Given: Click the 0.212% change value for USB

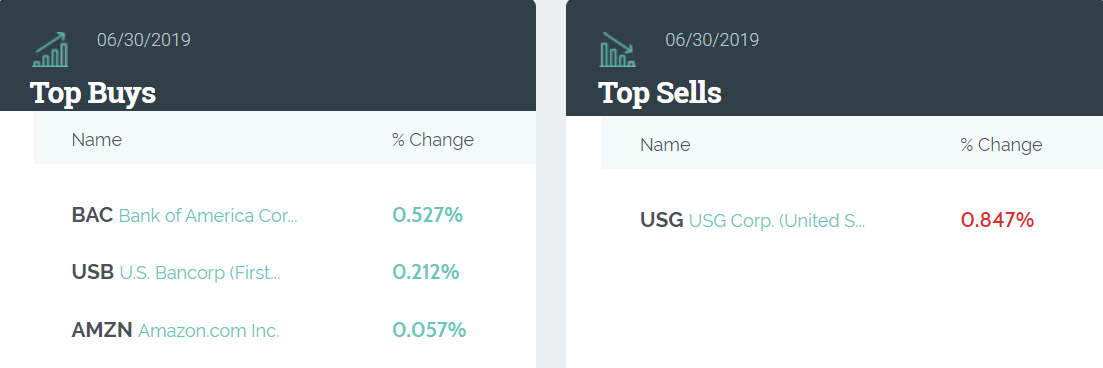Looking at the screenshot, I should [x=426, y=272].
